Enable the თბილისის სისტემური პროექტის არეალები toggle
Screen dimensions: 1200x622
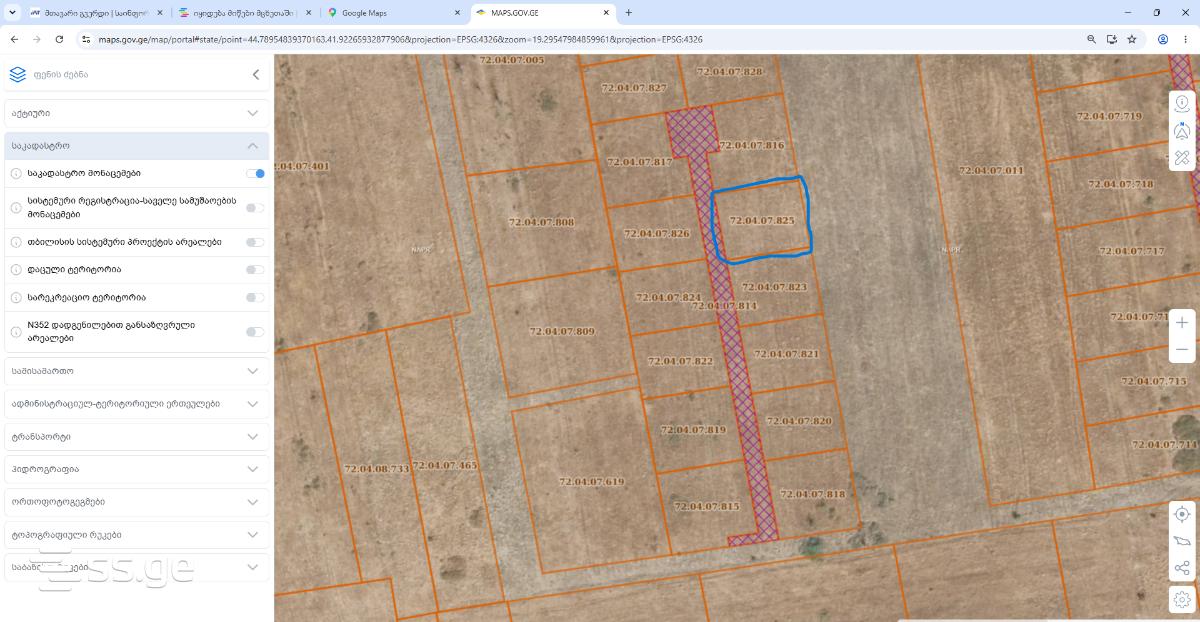(255, 242)
